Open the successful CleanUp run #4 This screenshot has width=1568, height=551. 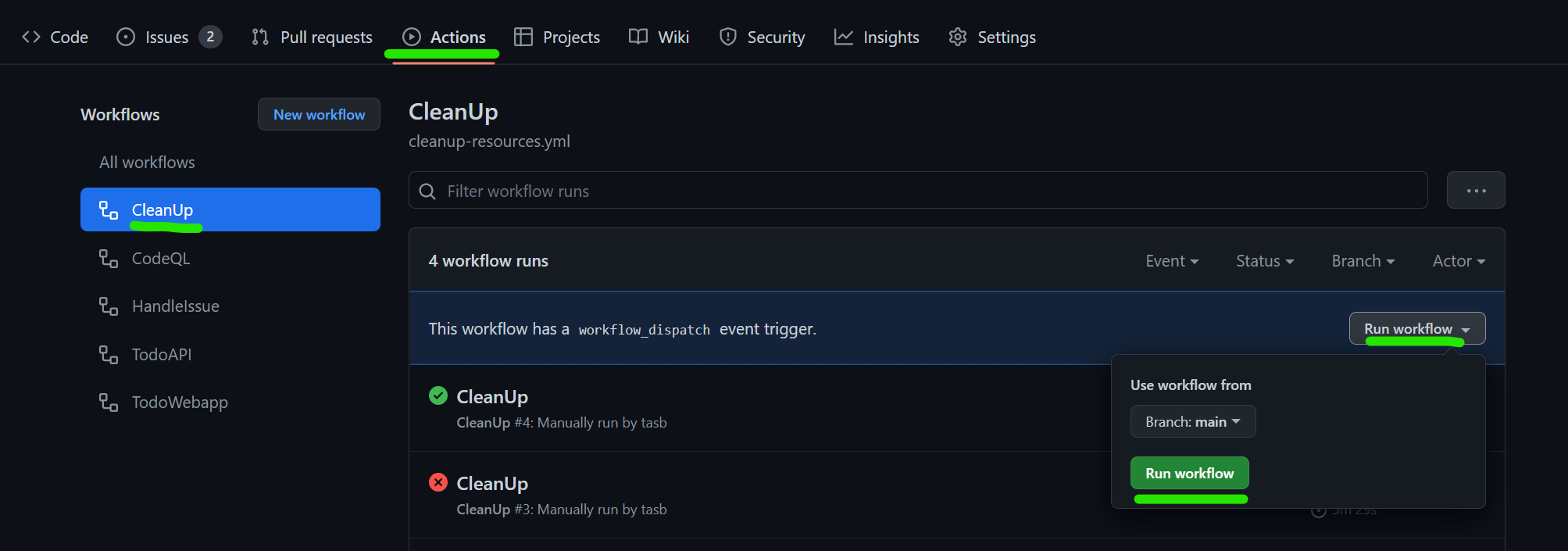point(492,397)
